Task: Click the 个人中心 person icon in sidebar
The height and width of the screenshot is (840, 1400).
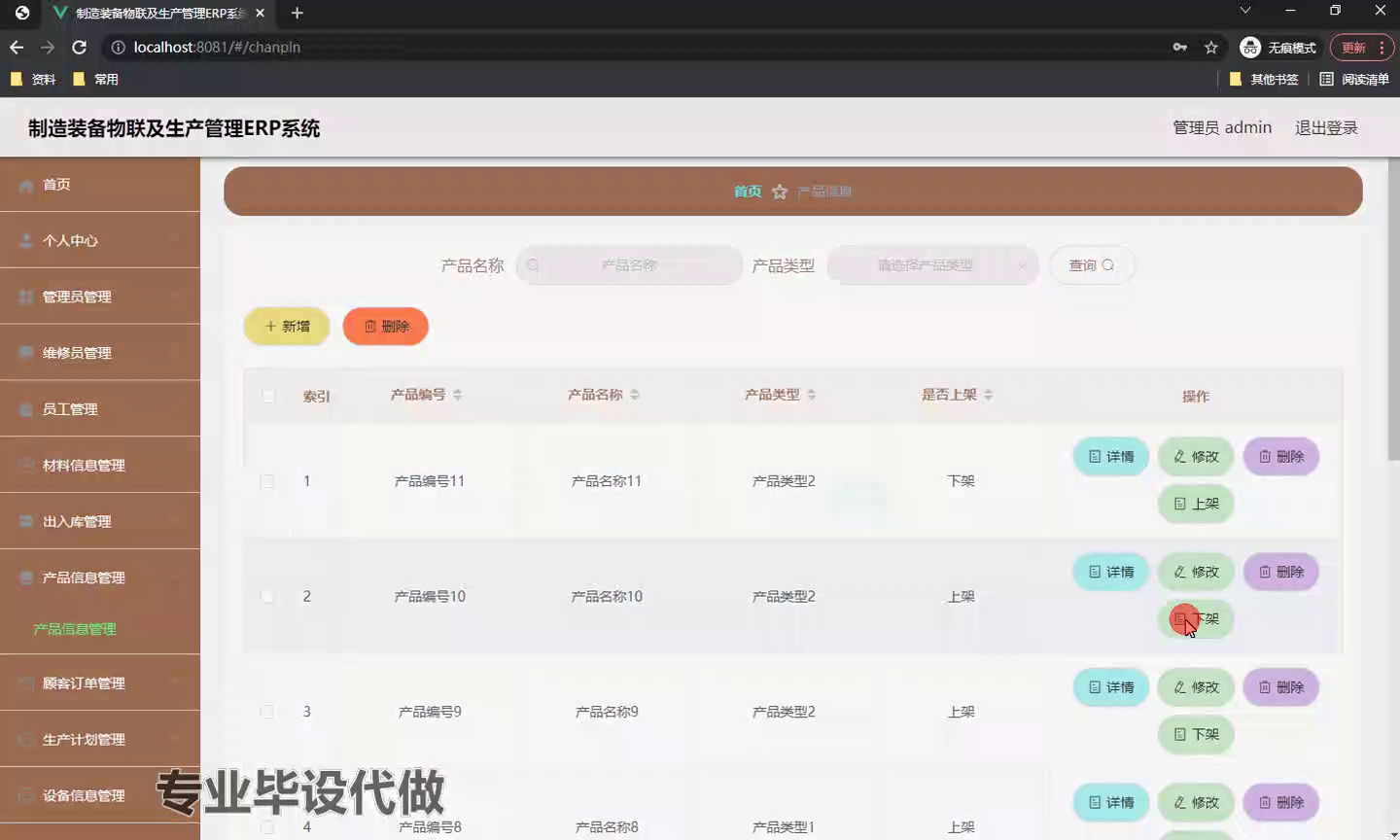Action: pos(26,240)
